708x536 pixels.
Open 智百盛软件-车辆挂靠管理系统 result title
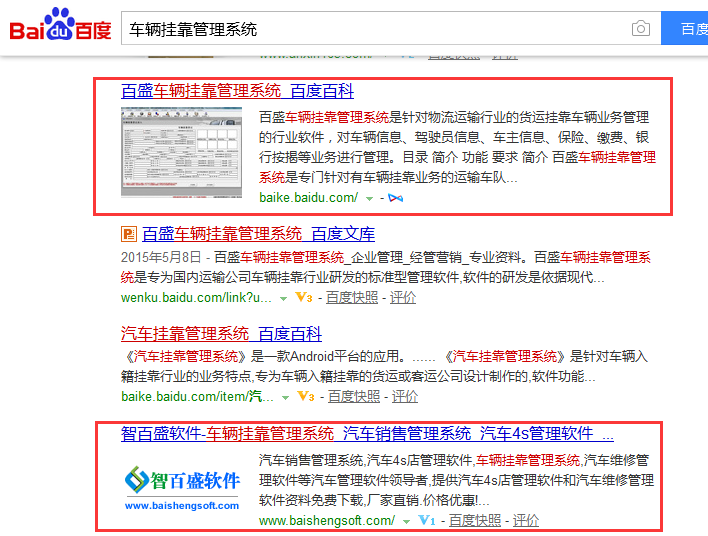367,433
